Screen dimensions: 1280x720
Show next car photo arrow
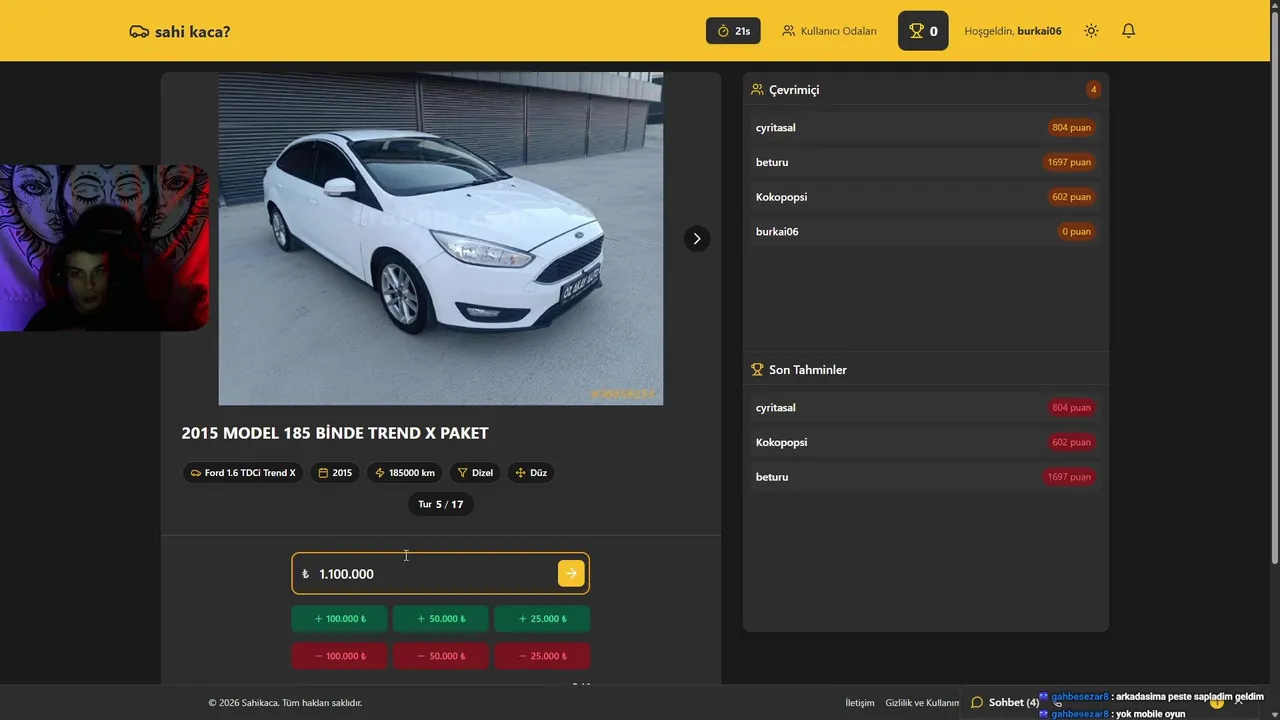(x=697, y=239)
